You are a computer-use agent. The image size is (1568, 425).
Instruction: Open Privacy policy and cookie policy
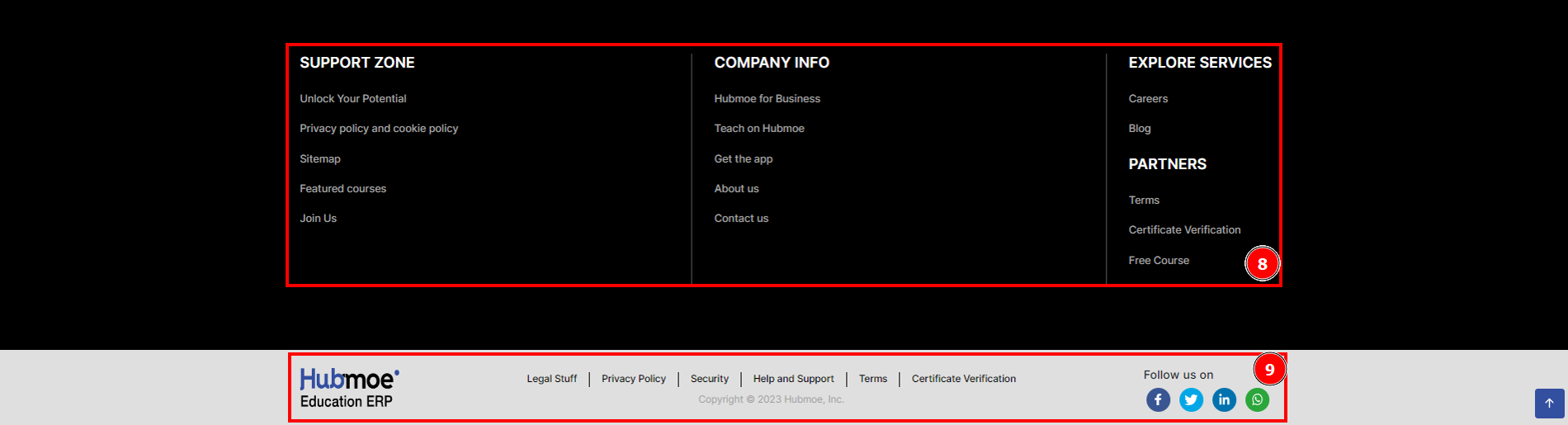pyautogui.click(x=379, y=129)
